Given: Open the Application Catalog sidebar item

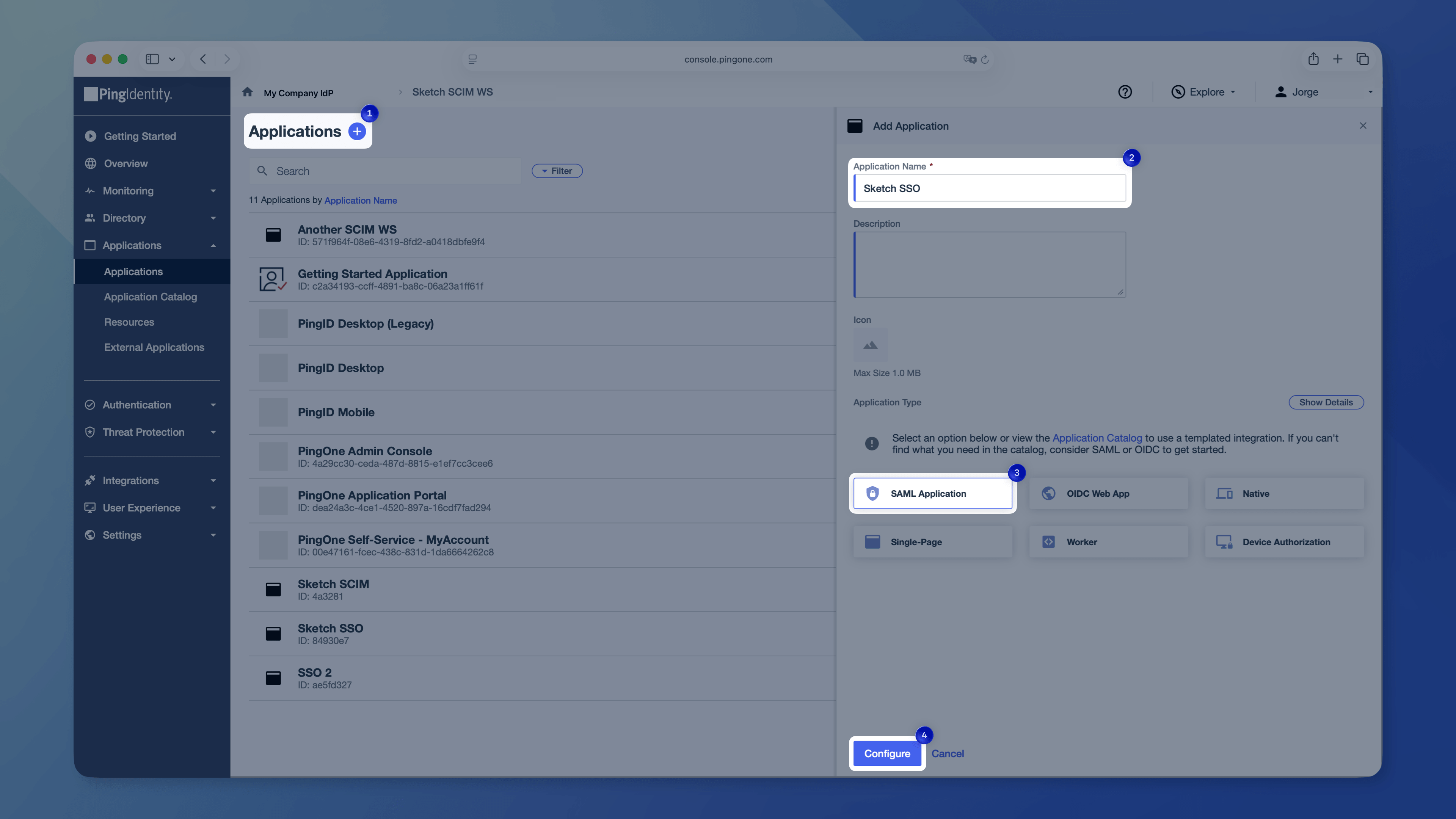Looking at the screenshot, I should coord(151,297).
